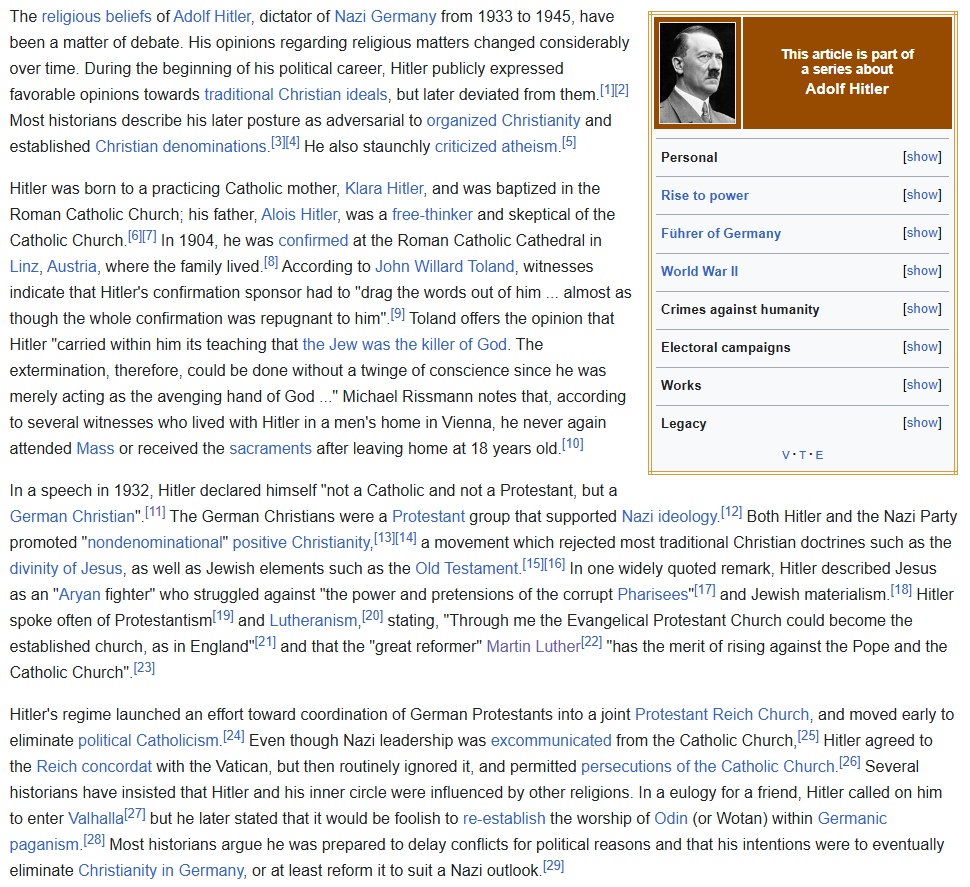Open the confirmed link
The height and width of the screenshot is (887, 970).
[313, 241]
